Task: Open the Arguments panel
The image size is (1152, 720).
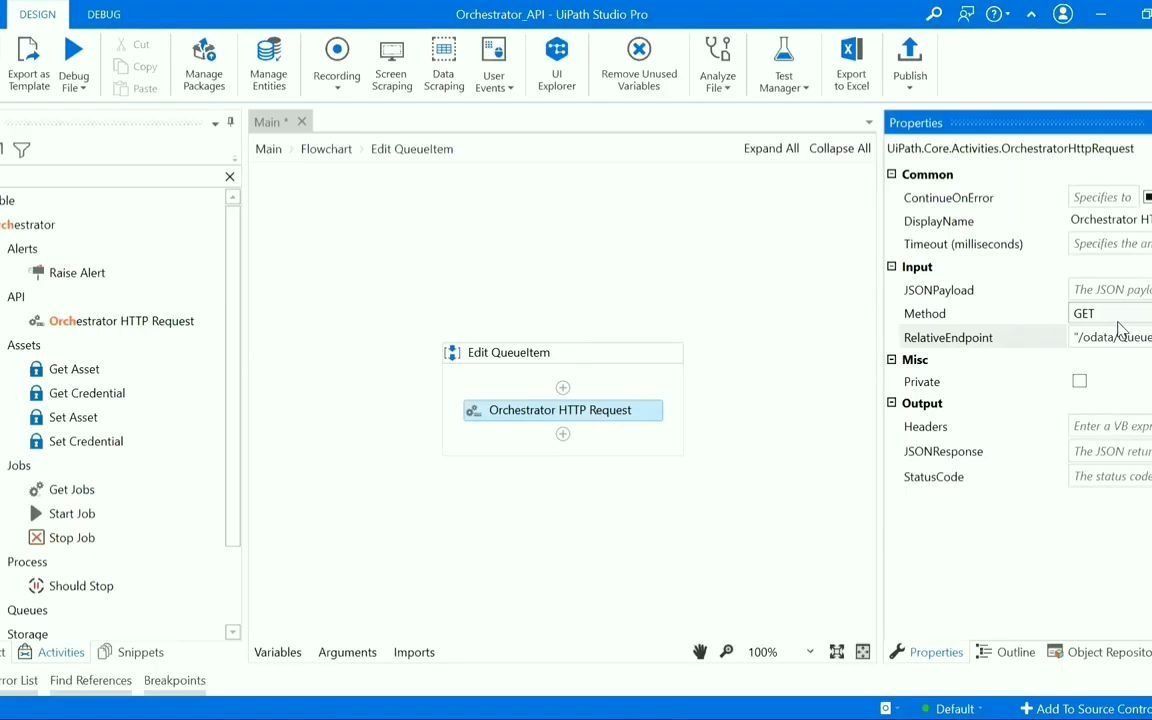Action: coord(347,652)
